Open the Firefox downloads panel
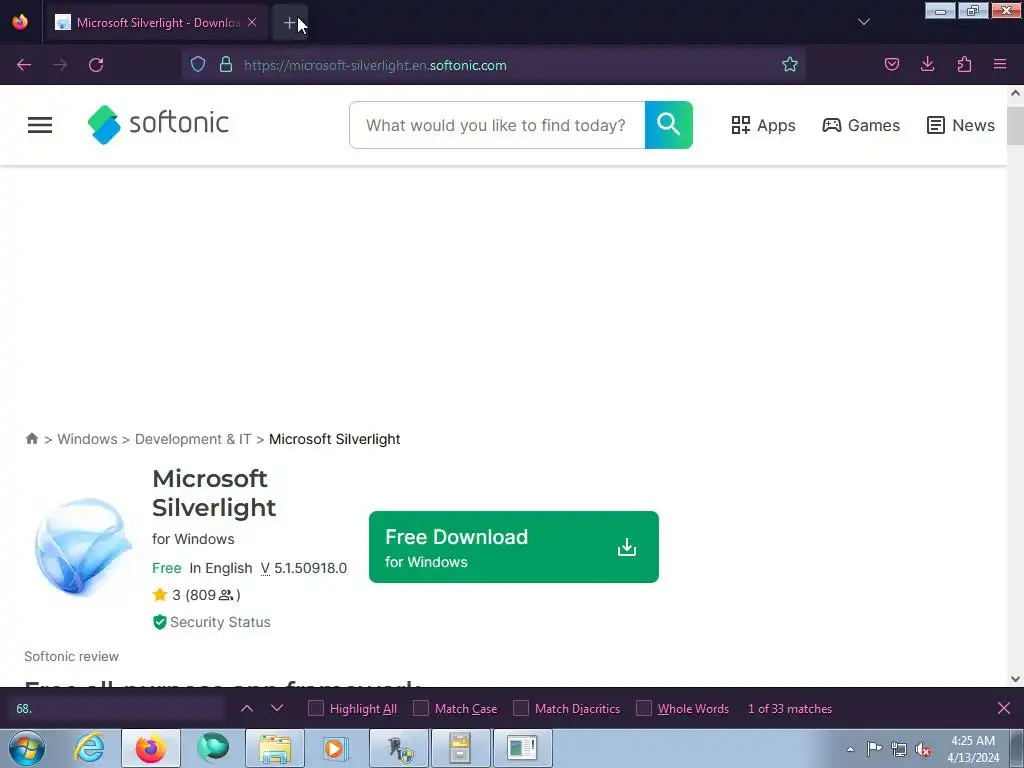Image resolution: width=1024 pixels, height=768 pixels. [x=927, y=65]
